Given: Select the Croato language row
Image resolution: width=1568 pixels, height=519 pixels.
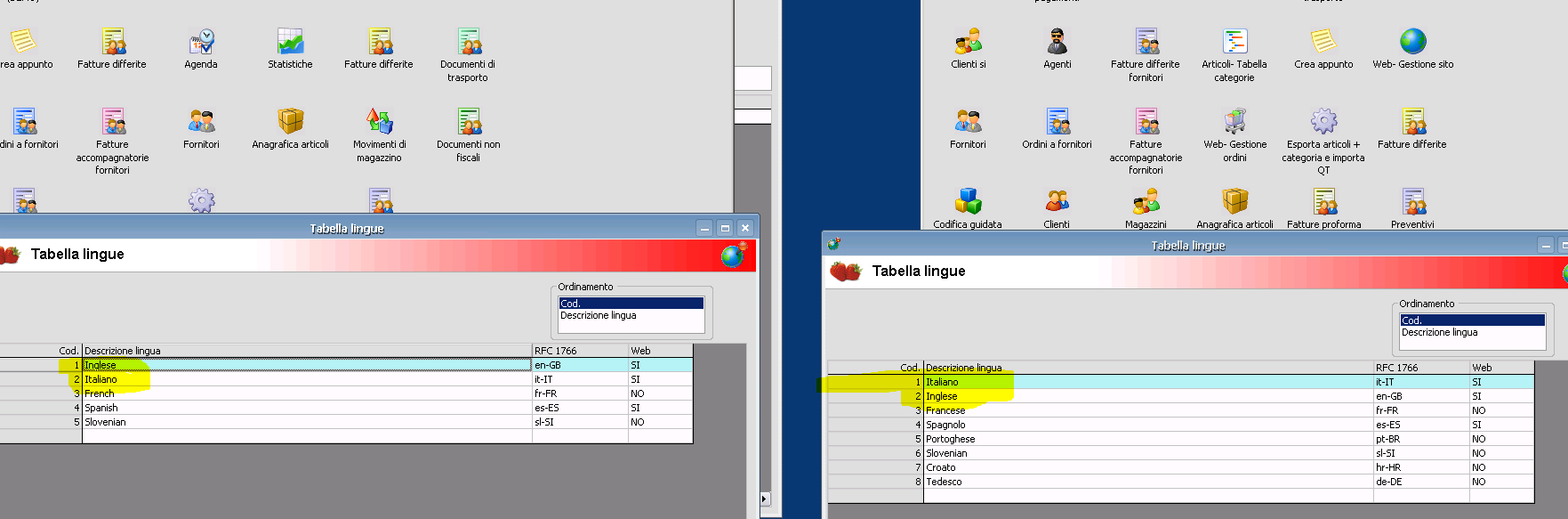Looking at the screenshot, I should [1181, 467].
